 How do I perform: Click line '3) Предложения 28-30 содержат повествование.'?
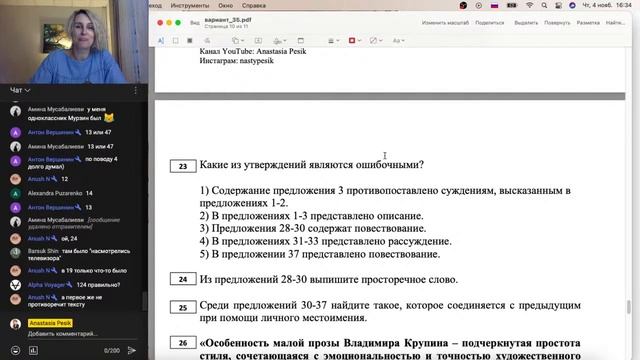pos(313,228)
